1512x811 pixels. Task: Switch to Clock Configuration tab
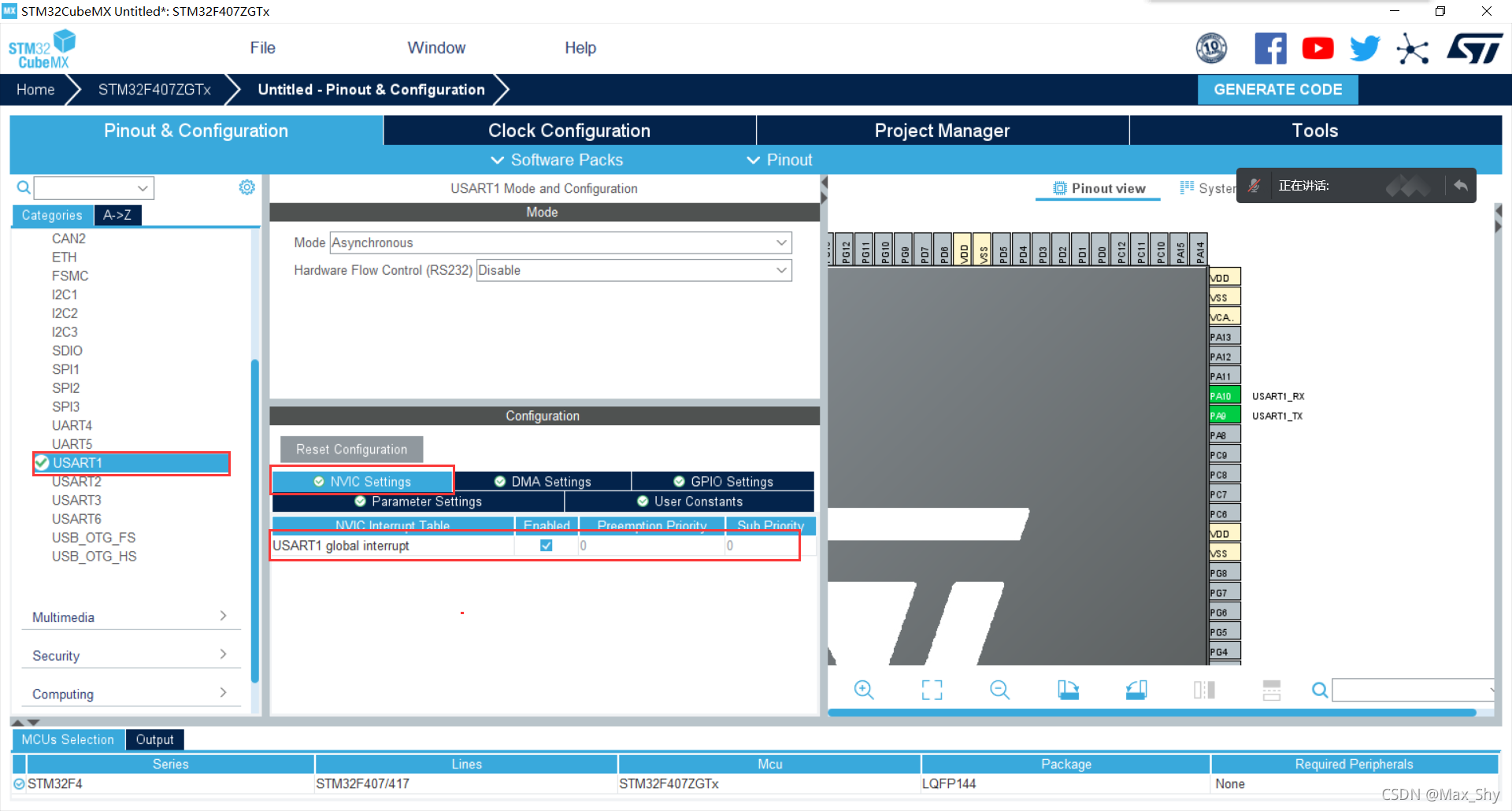point(569,131)
